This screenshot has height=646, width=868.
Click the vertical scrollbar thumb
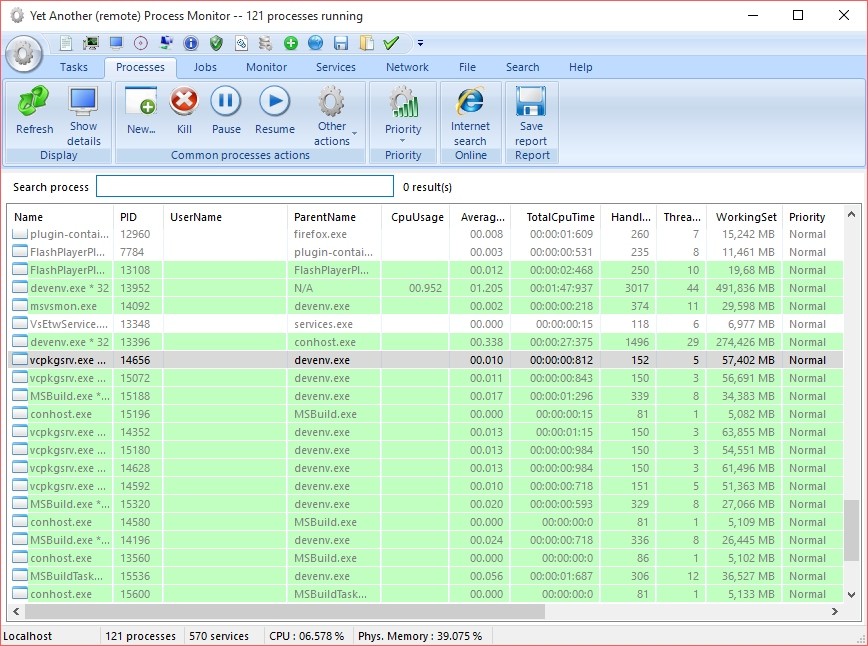coord(851,530)
